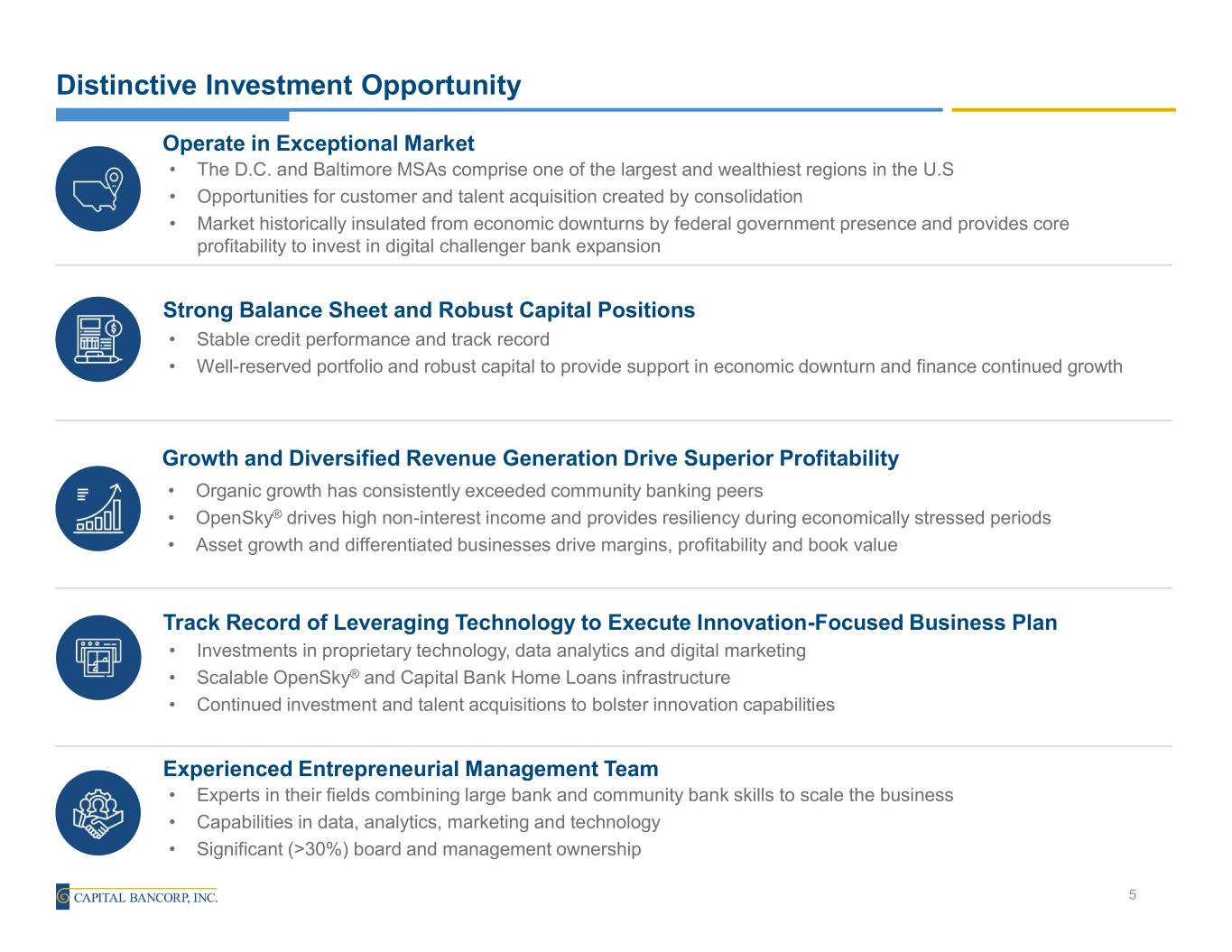Click the growth bar chart icon
This screenshot has width=1232, height=952.
point(97,508)
